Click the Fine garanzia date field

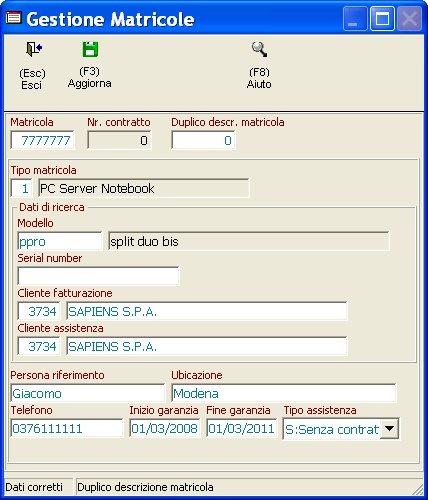241,428
